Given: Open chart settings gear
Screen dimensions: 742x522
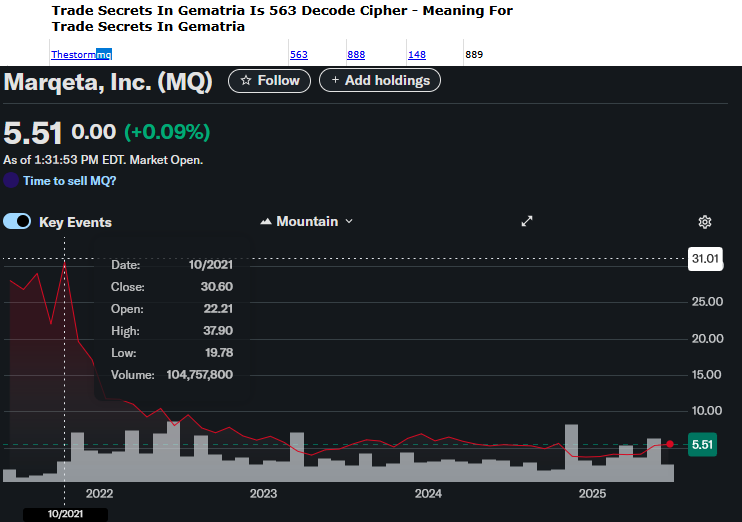Looking at the screenshot, I should point(705,222).
